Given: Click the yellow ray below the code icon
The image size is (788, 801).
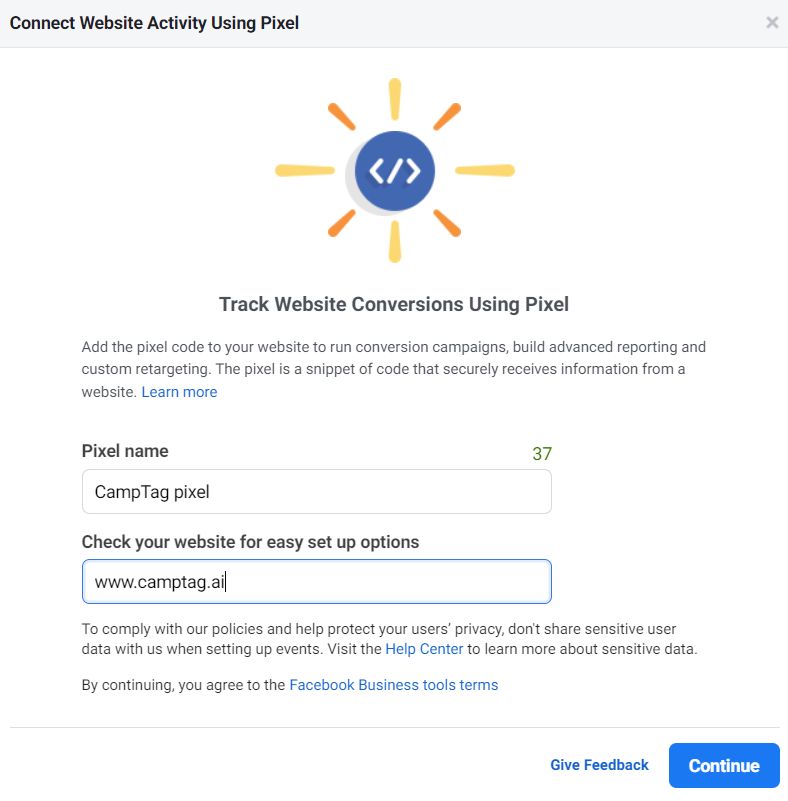Looking at the screenshot, I should coord(395,242).
